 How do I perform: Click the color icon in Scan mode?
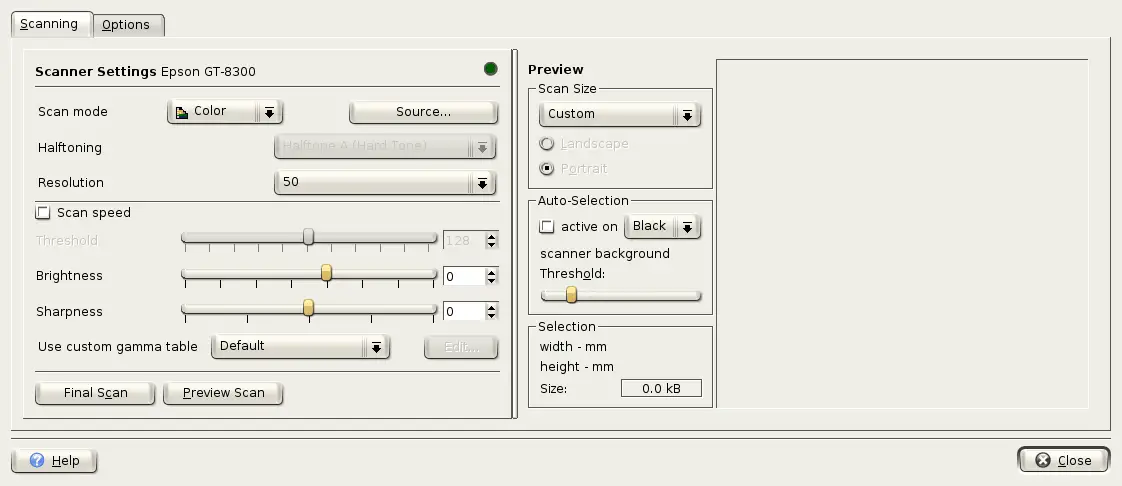182,112
